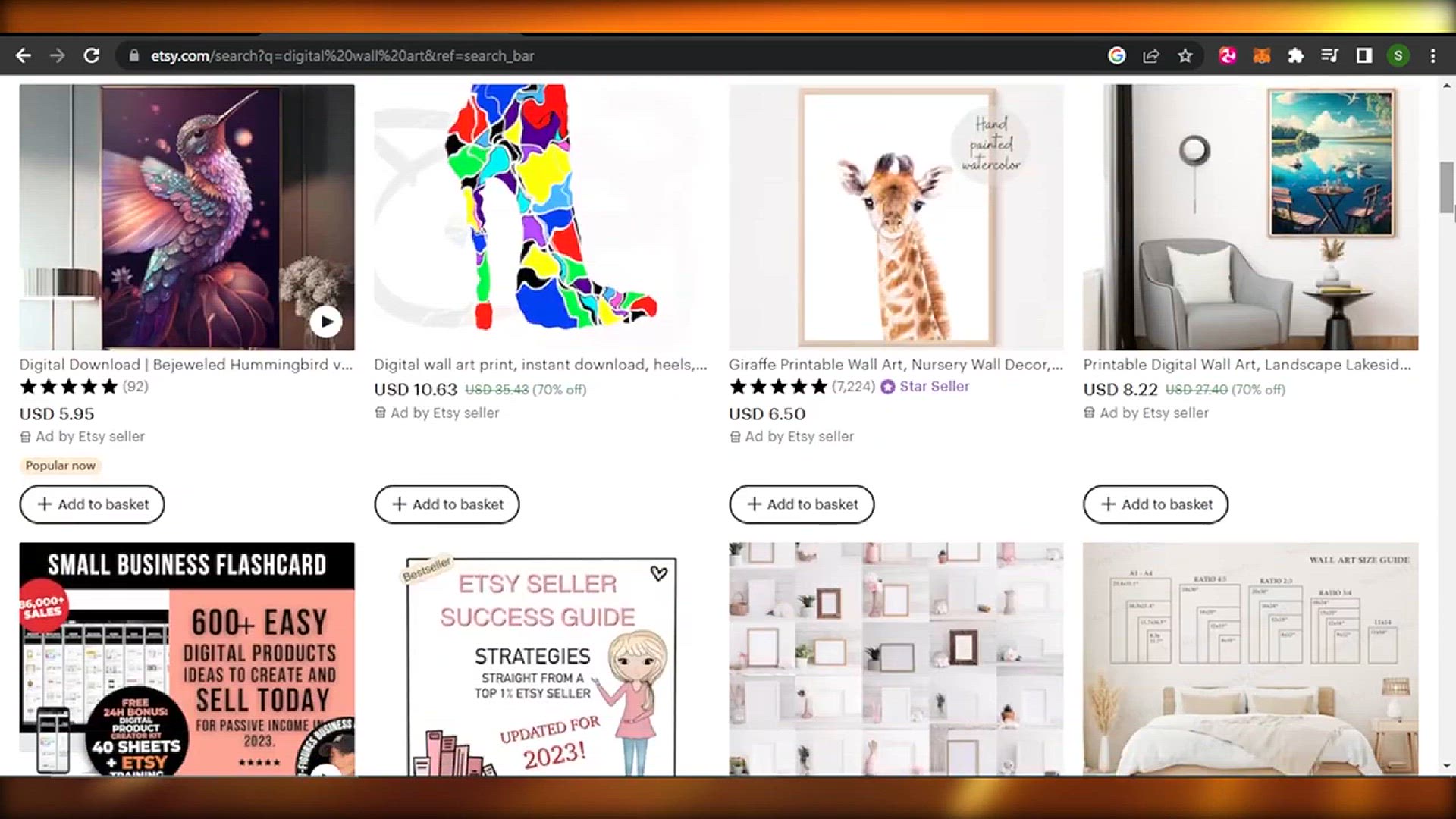Open Landscape Lakeside wall art image
Screen dimensions: 1456x819
click(1250, 217)
